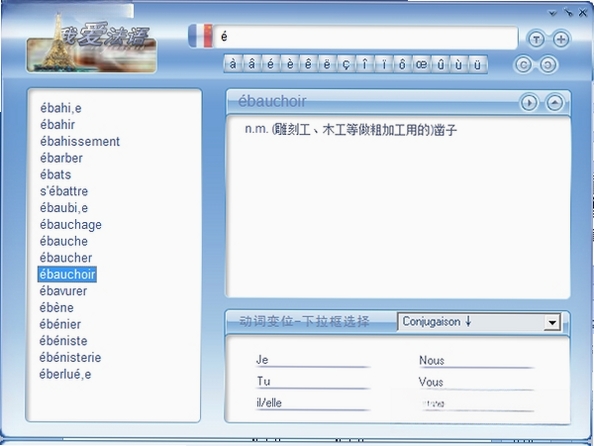The image size is (594, 446).
Task: Click the round C icon button
Action: [x=523, y=65]
